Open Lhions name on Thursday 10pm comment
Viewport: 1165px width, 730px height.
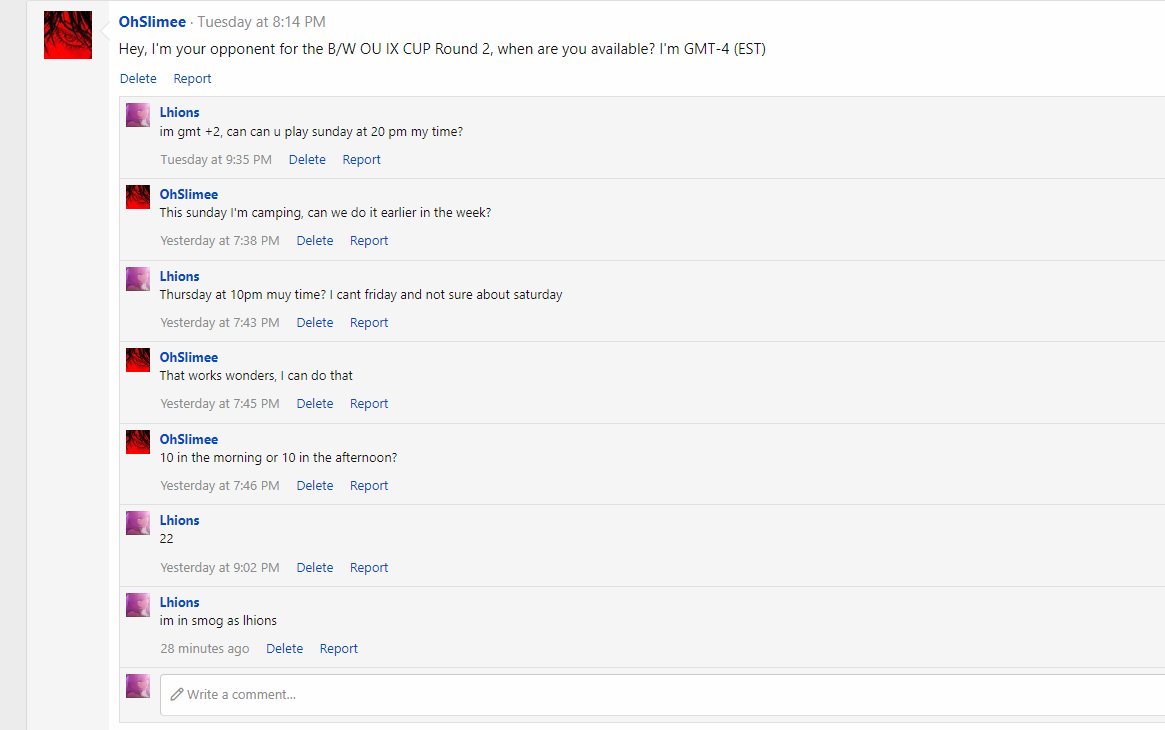pos(180,276)
